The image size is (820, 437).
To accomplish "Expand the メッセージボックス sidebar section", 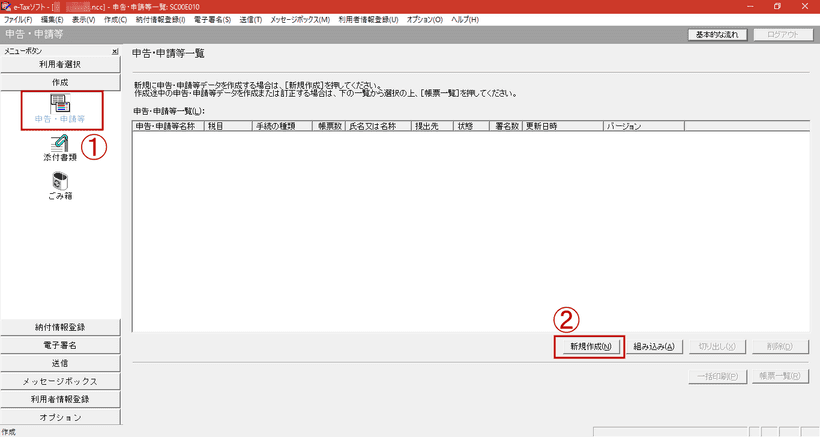I will click(x=60, y=381).
